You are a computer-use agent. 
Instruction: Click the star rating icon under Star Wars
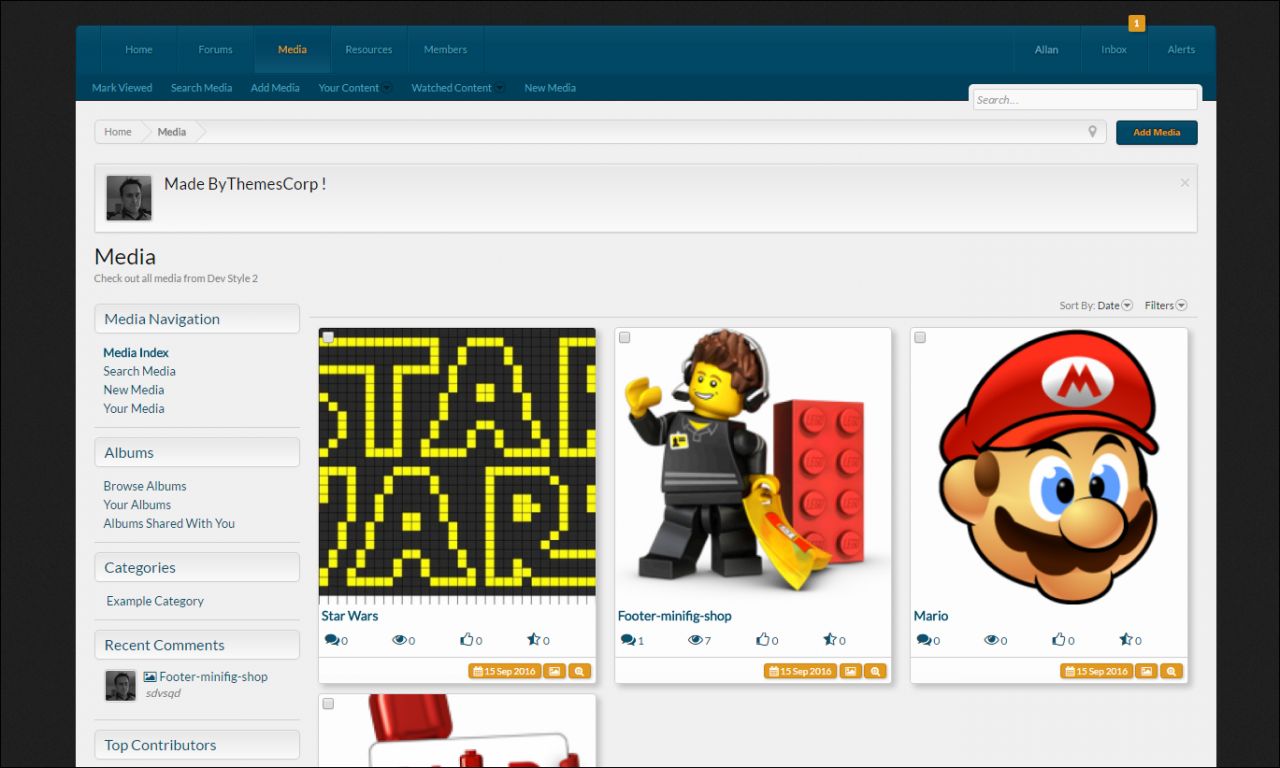(x=533, y=640)
